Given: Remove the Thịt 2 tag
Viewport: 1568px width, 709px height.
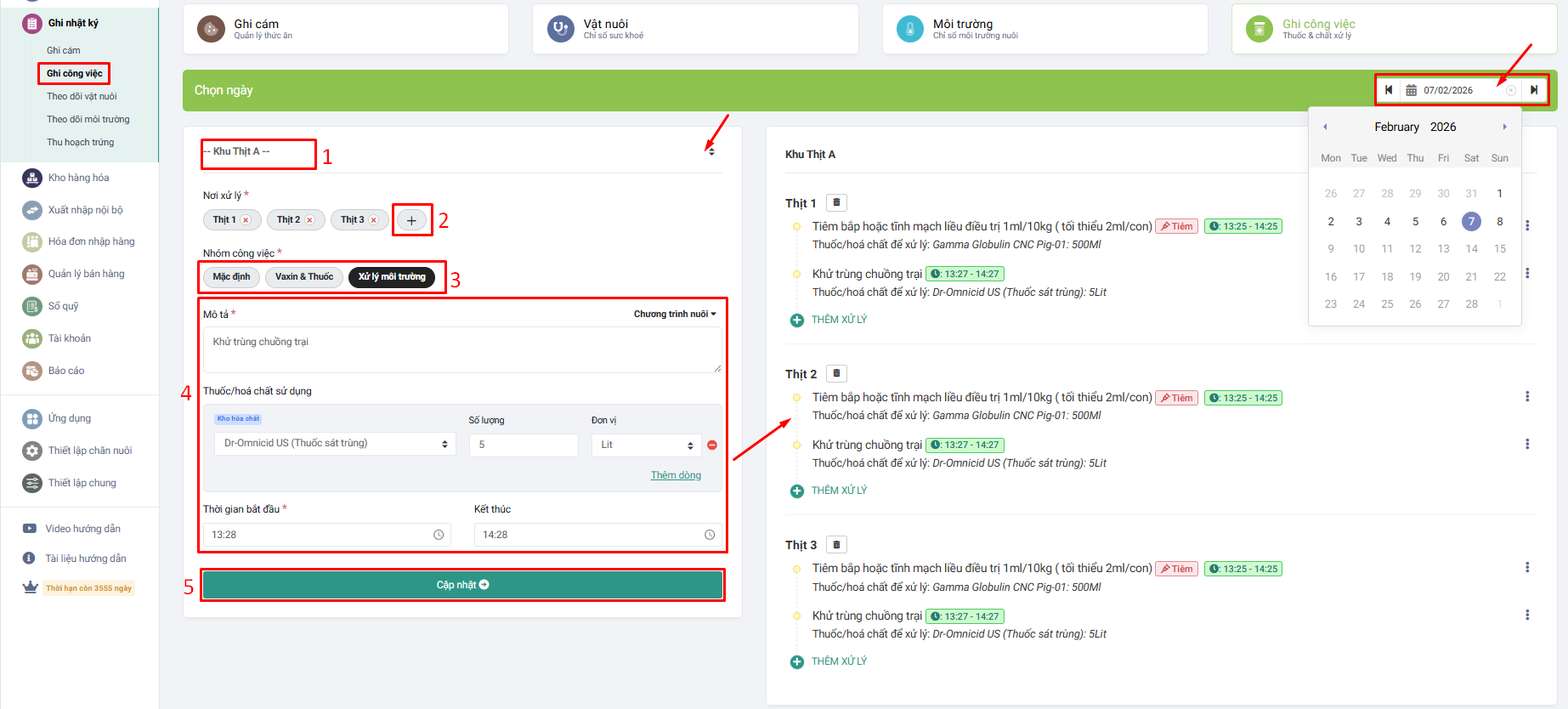Looking at the screenshot, I should pyautogui.click(x=309, y=220).
